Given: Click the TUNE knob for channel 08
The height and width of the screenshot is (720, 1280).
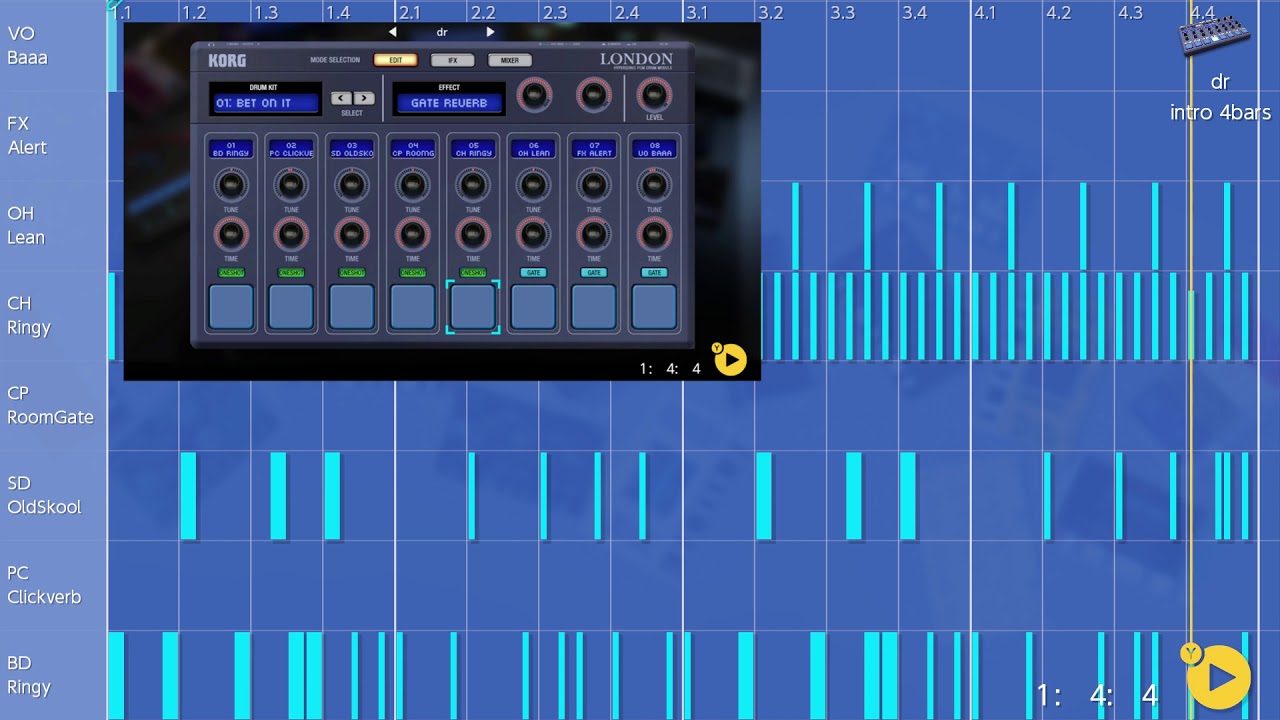Looking at the screenshot, I should (x=654, y=185).
